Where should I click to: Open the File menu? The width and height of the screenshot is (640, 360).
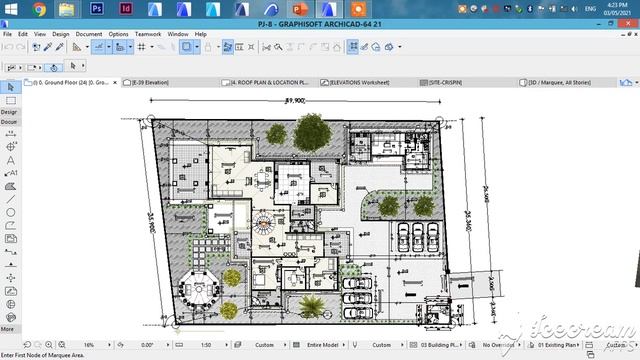point(8,34)
